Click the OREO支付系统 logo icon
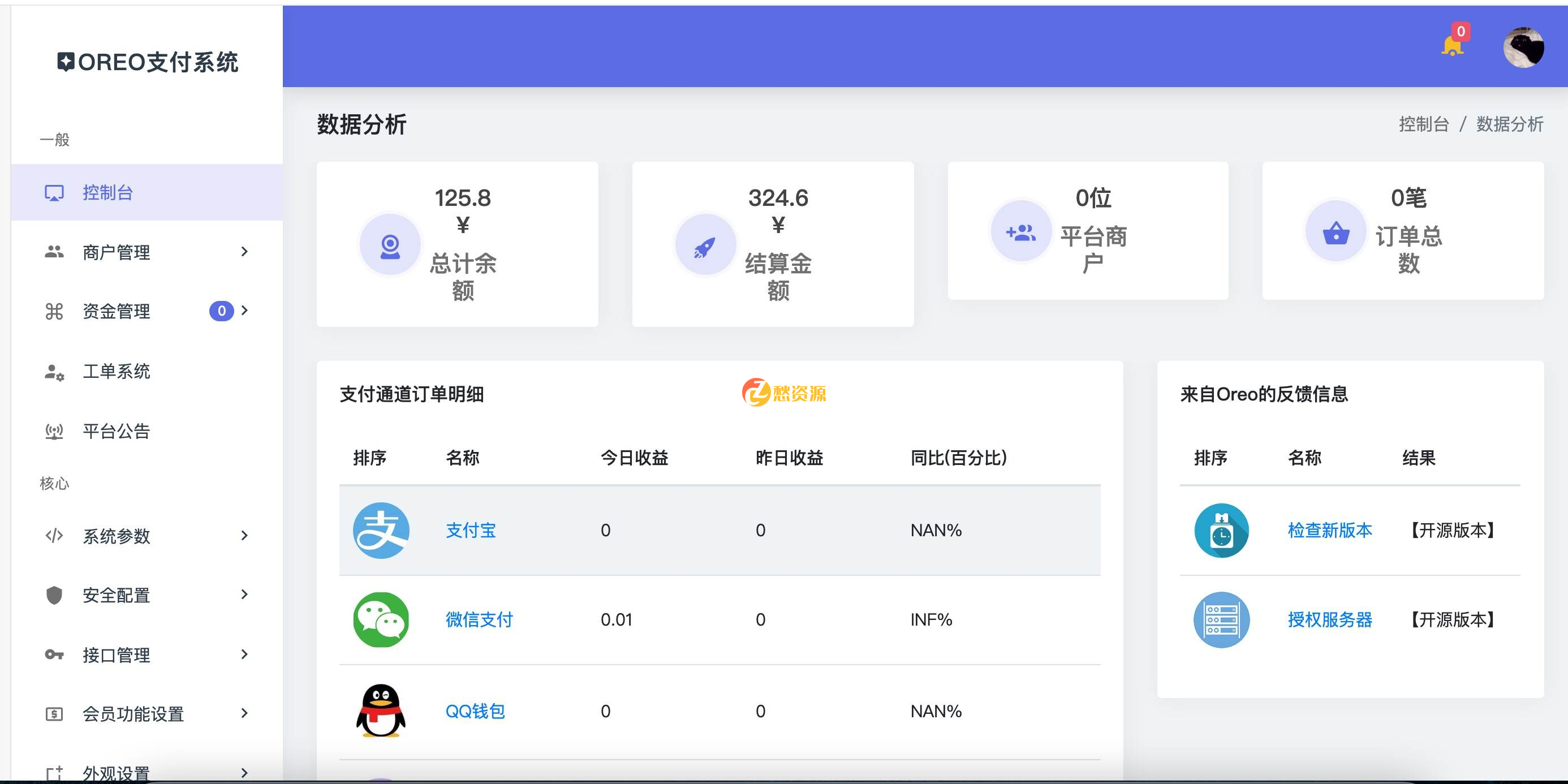 pos(64,62)
